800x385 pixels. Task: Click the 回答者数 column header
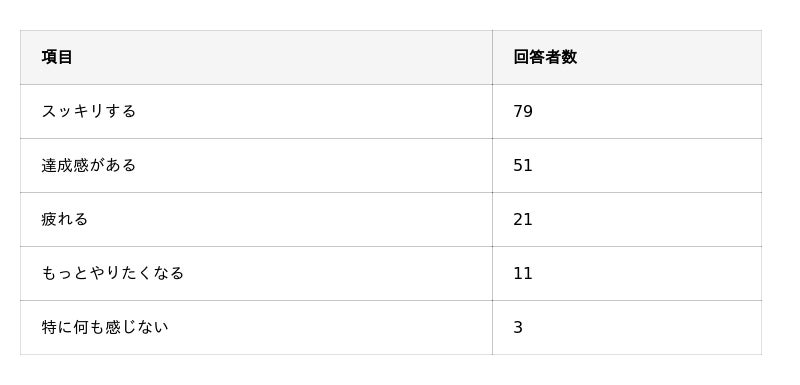(x=627, y=57)
